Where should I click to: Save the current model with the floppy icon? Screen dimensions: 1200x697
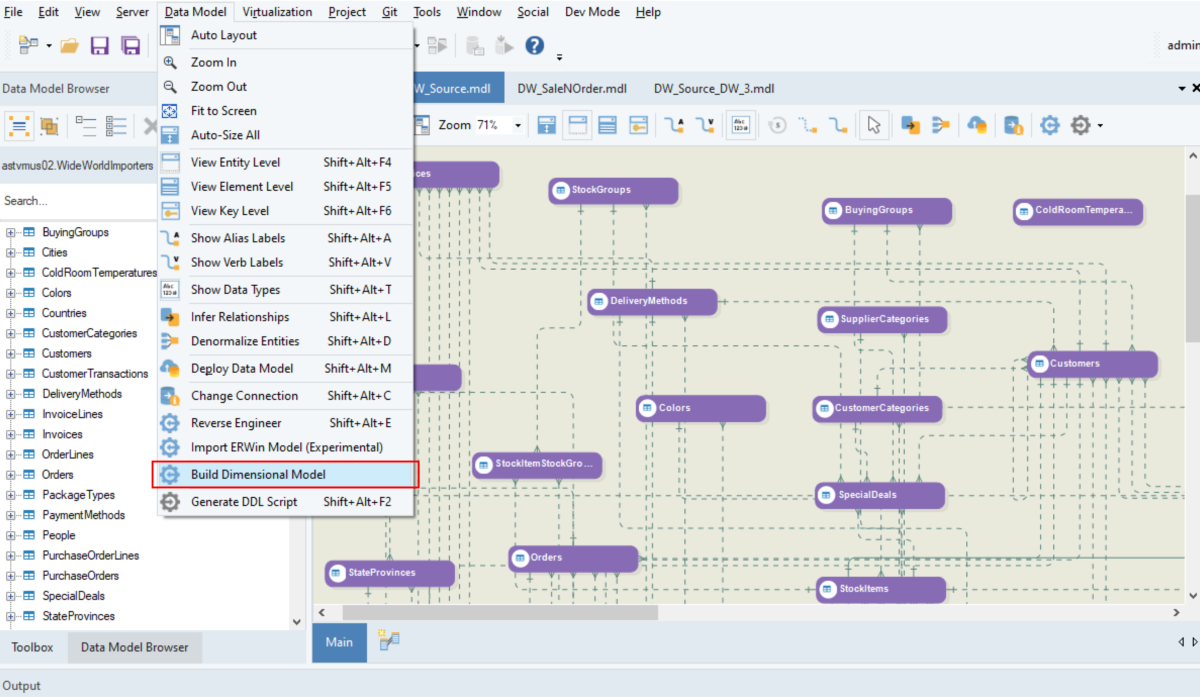pos(100,45)
